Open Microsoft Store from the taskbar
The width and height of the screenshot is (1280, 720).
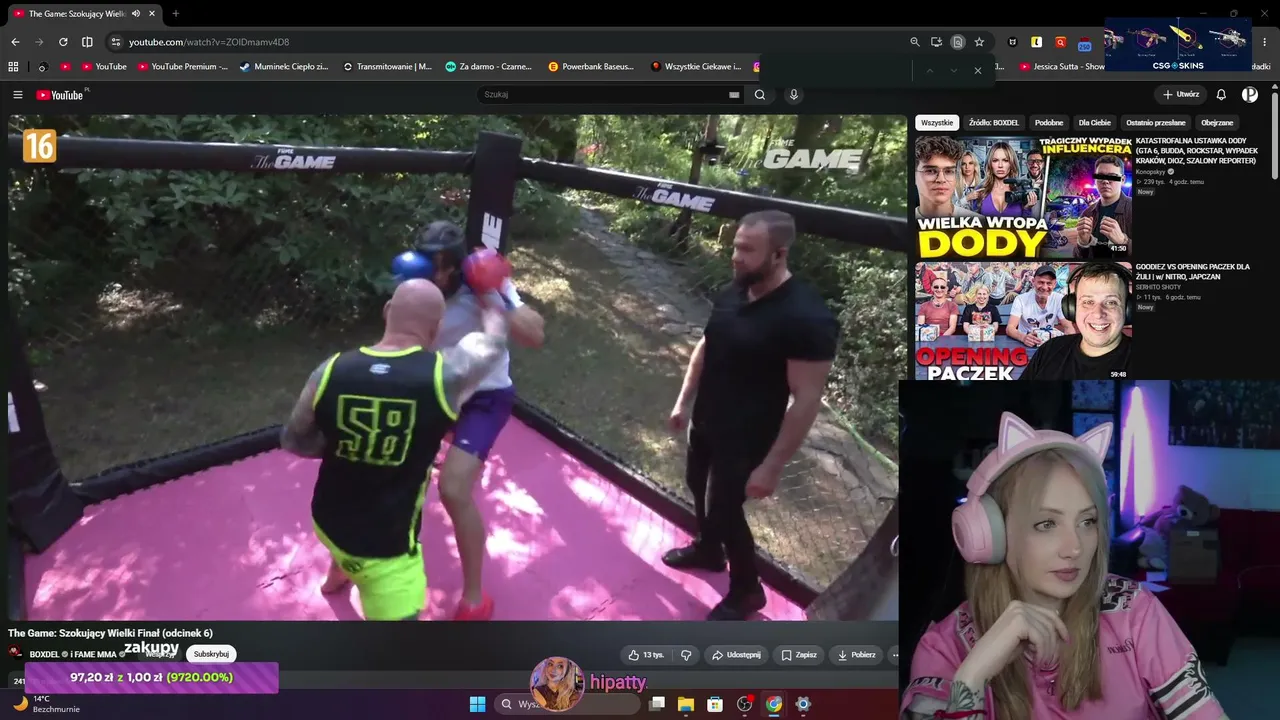pos(715,704)
